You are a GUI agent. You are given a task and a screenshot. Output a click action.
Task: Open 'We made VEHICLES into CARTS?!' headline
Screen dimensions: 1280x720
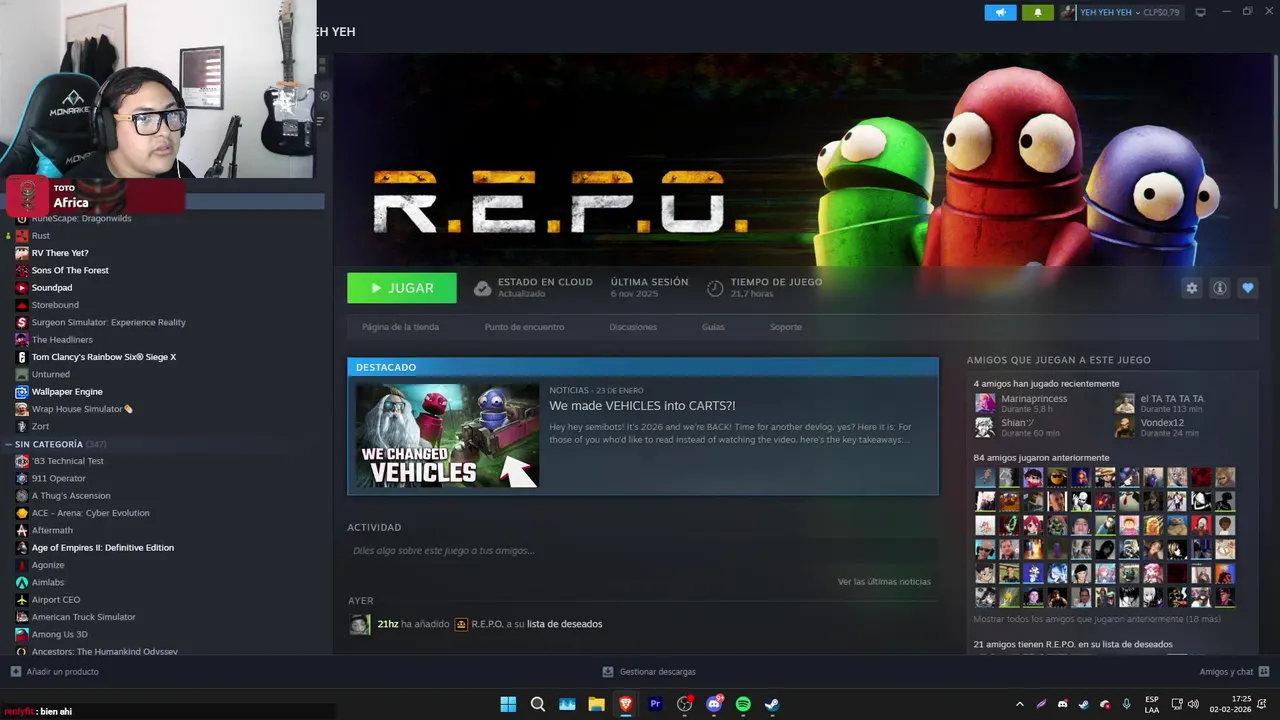point(642,406)
